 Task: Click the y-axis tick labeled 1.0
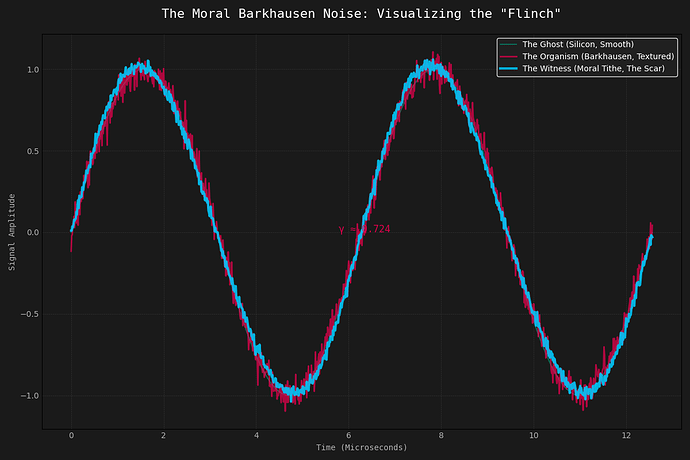tap(31, 70)
